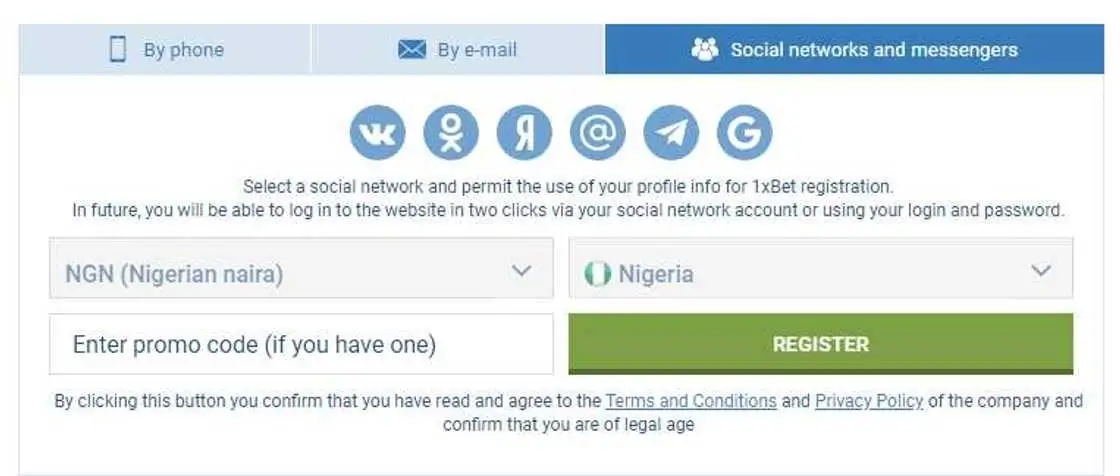Screen dimensions: 1120x476
Task: Open the Terms and Conditions link
Action: (691, 401)
